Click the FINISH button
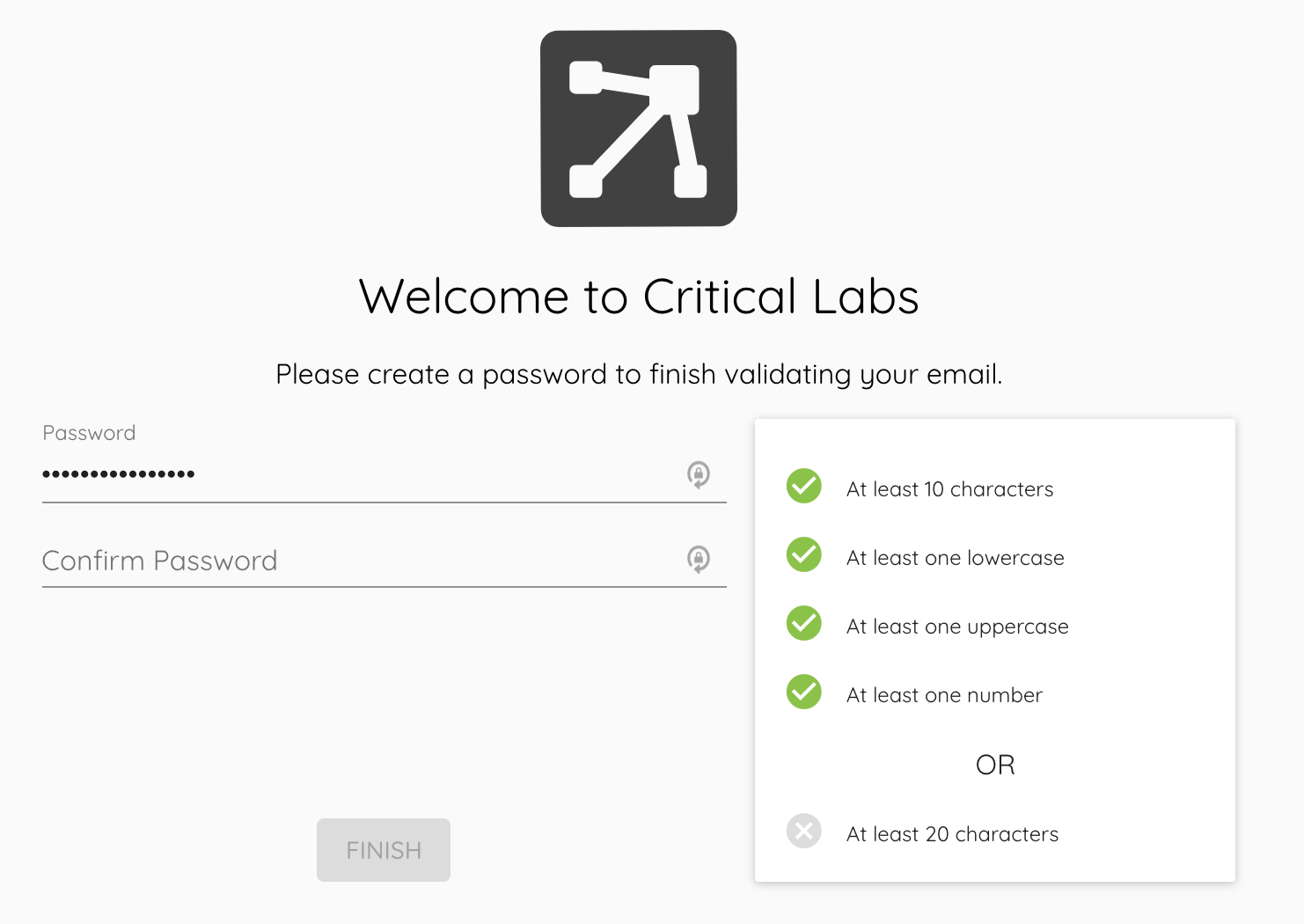1304x924 pixels. (x=384, y=850)
